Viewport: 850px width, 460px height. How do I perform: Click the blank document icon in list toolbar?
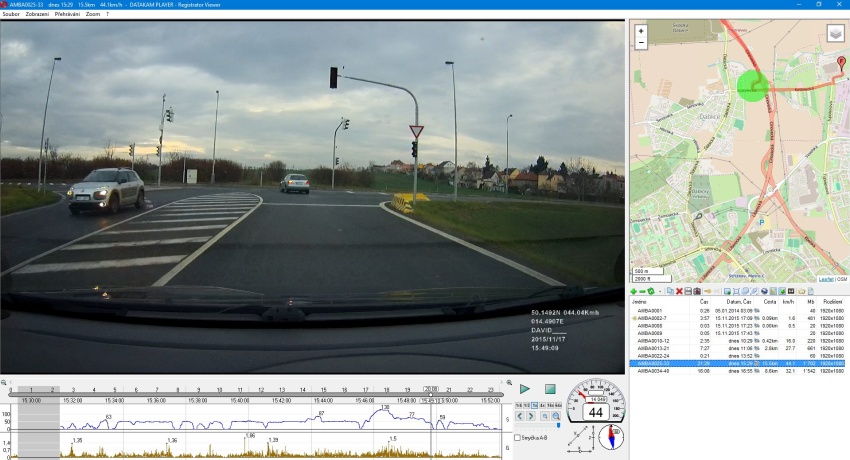click(x=811, y=291)
